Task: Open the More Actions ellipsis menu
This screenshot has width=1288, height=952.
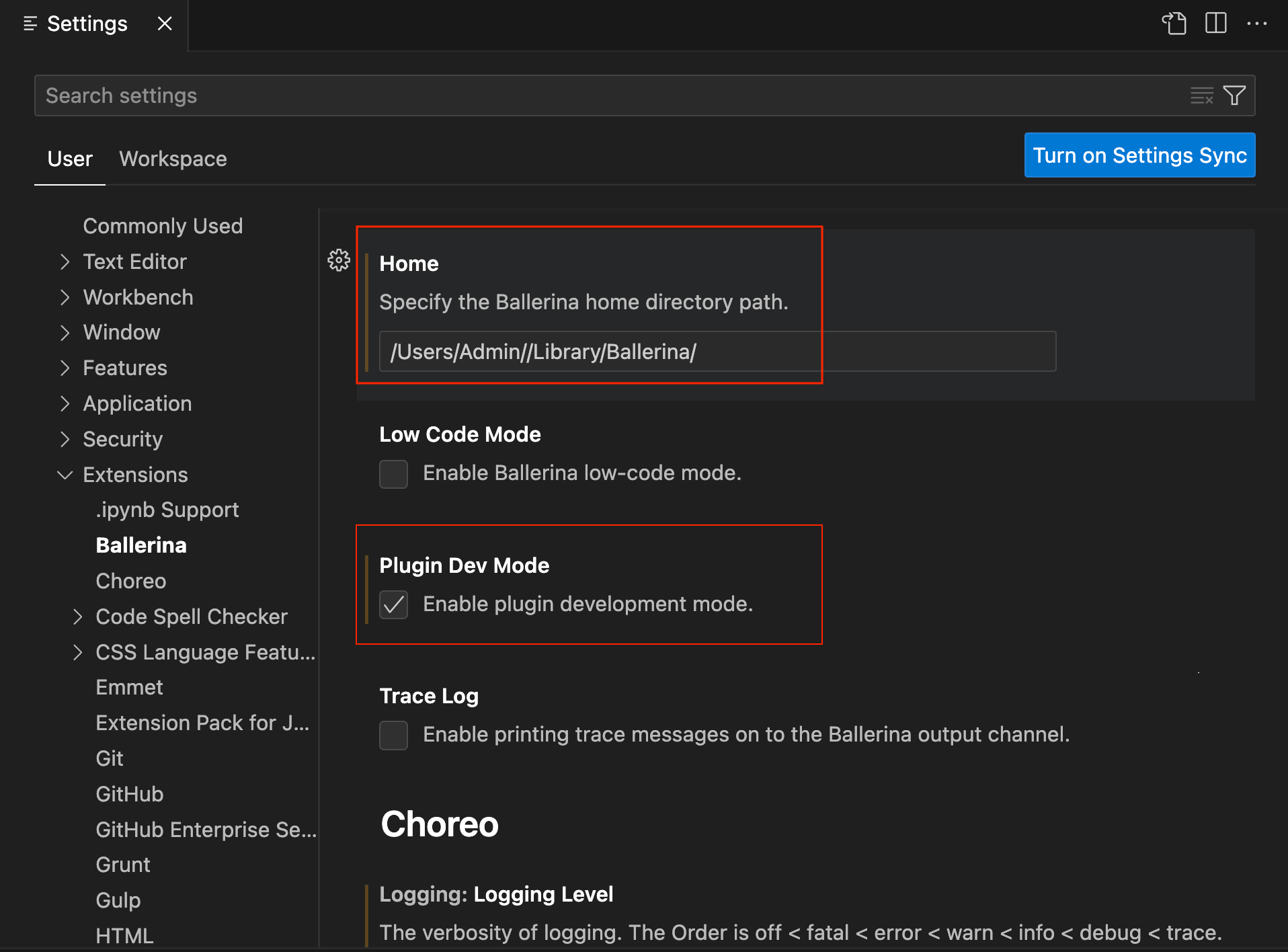Action: point(1256,24)
